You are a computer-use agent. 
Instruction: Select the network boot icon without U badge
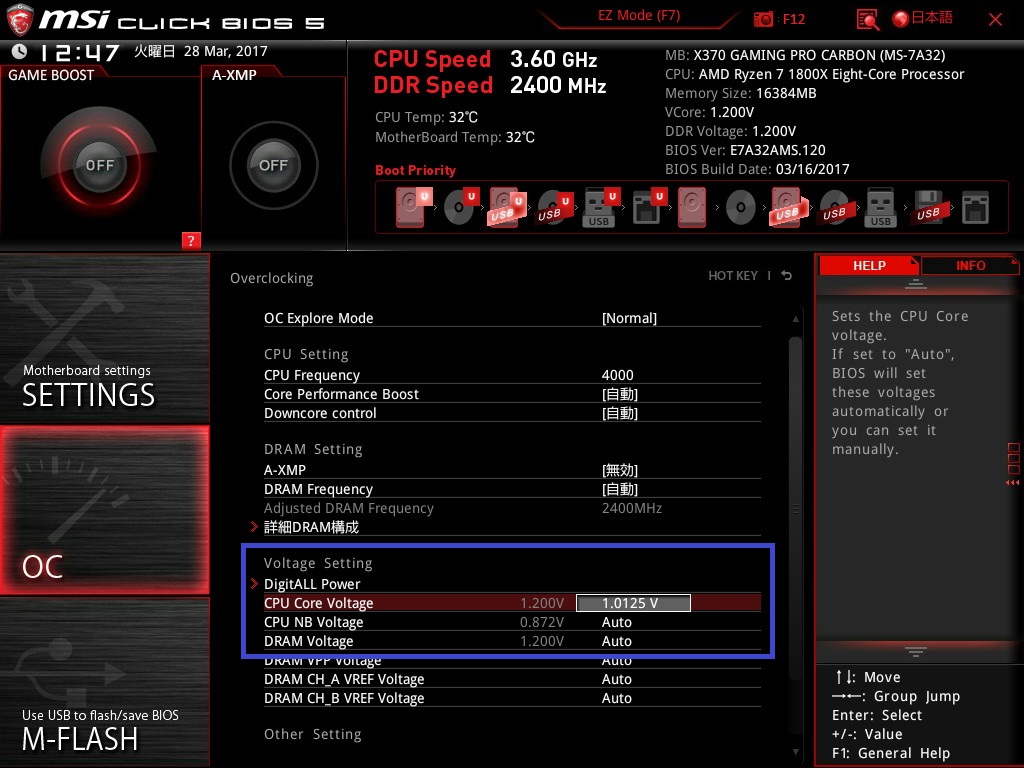click(975, 208)
